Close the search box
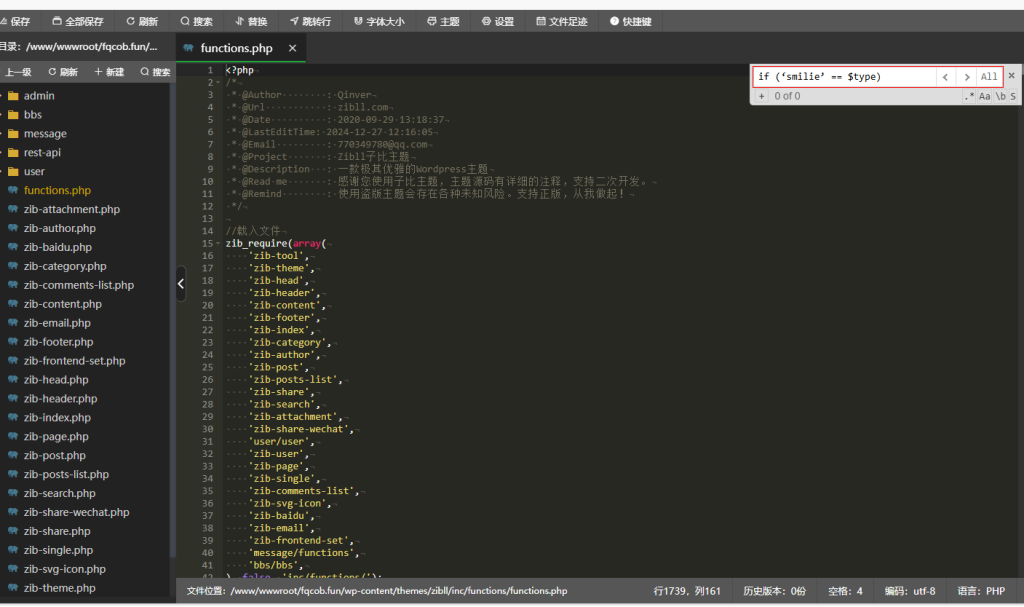Viewport: 1024px width, 607px height. (1012, 76)
